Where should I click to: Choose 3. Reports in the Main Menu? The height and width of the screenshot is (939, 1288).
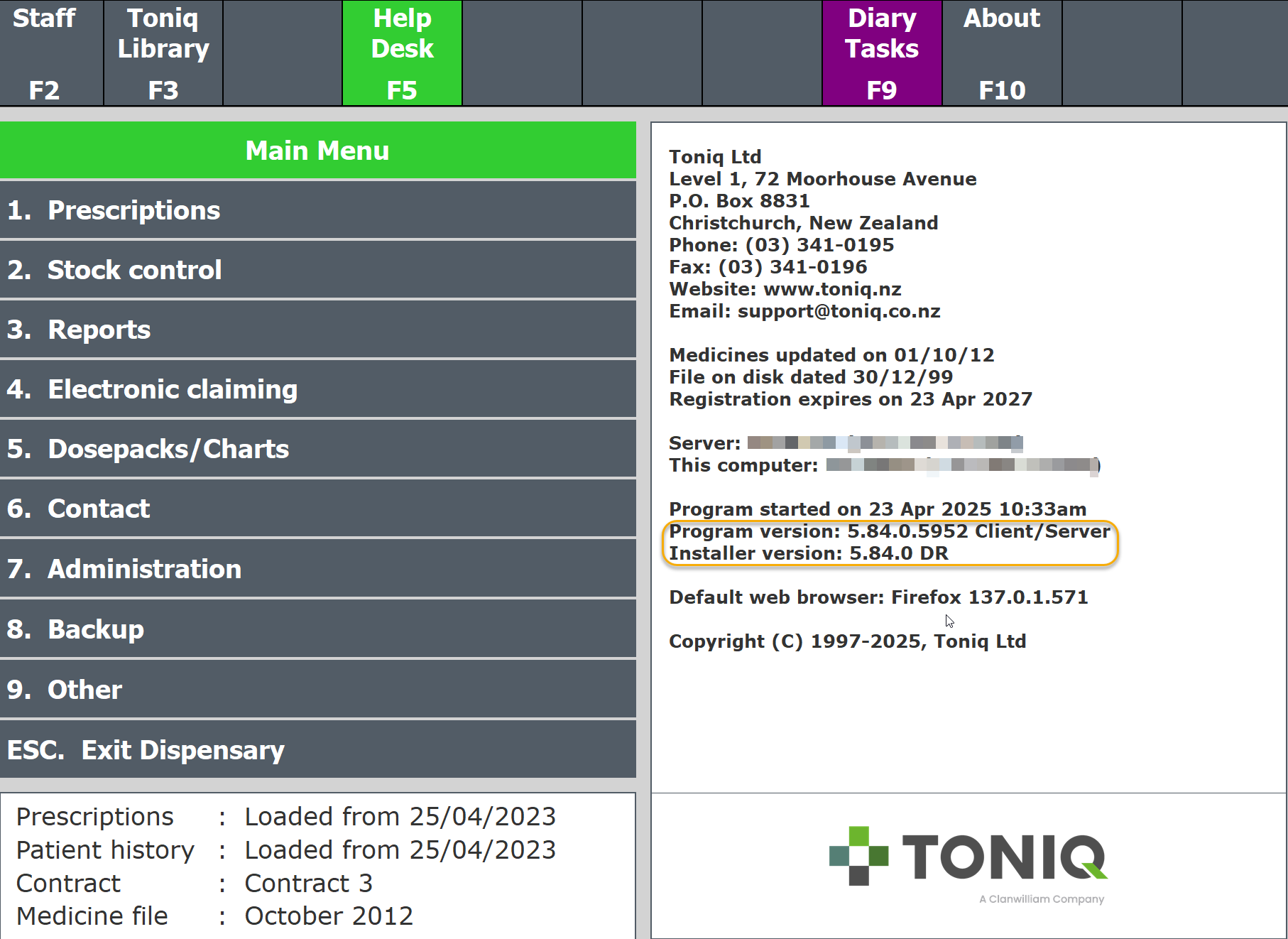318,330
